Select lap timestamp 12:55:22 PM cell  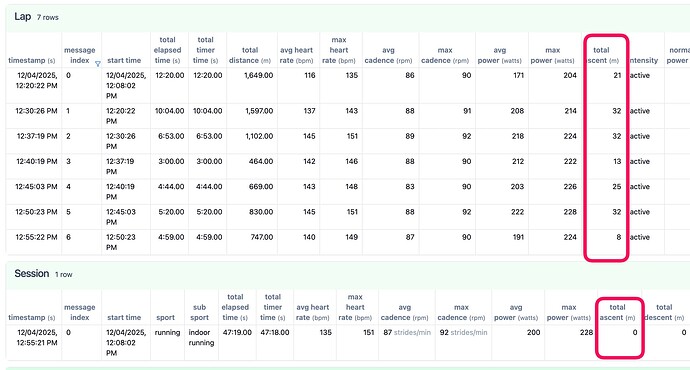coord(37,237)
